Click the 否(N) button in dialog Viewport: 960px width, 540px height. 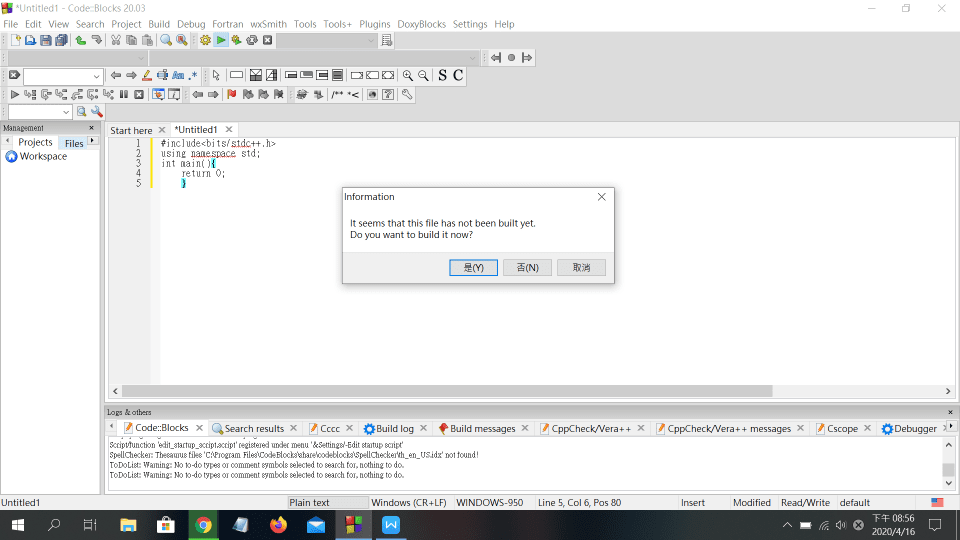click(x=527, y=267)
